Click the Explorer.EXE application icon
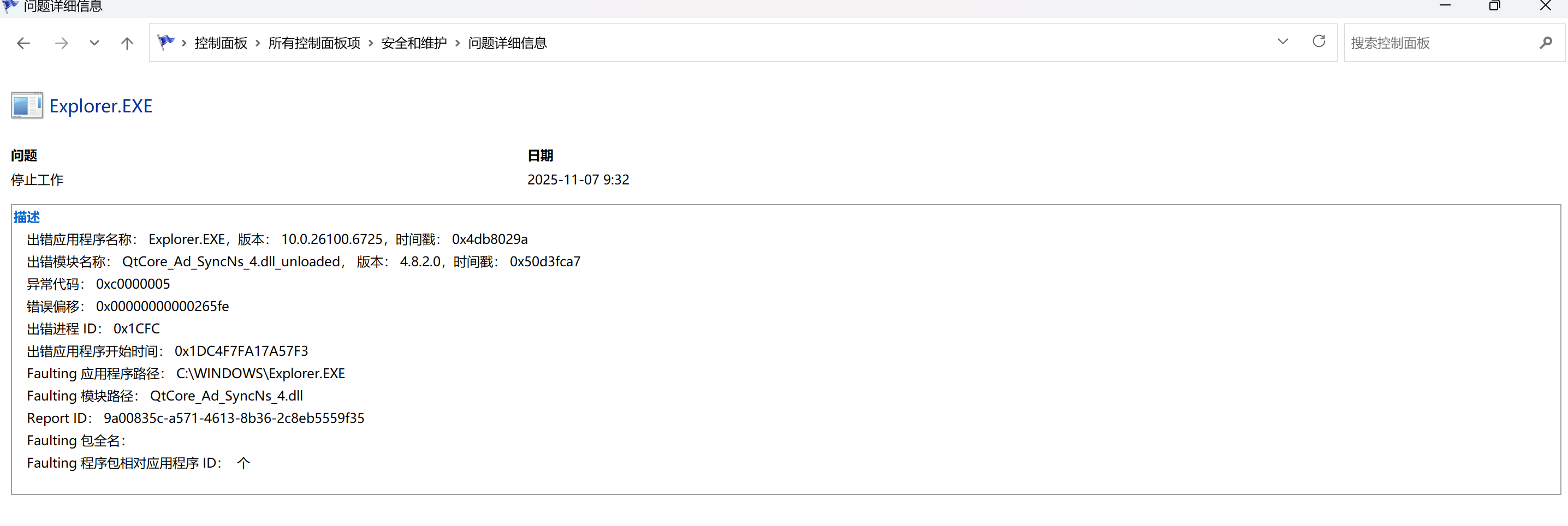 pos(27,106)
